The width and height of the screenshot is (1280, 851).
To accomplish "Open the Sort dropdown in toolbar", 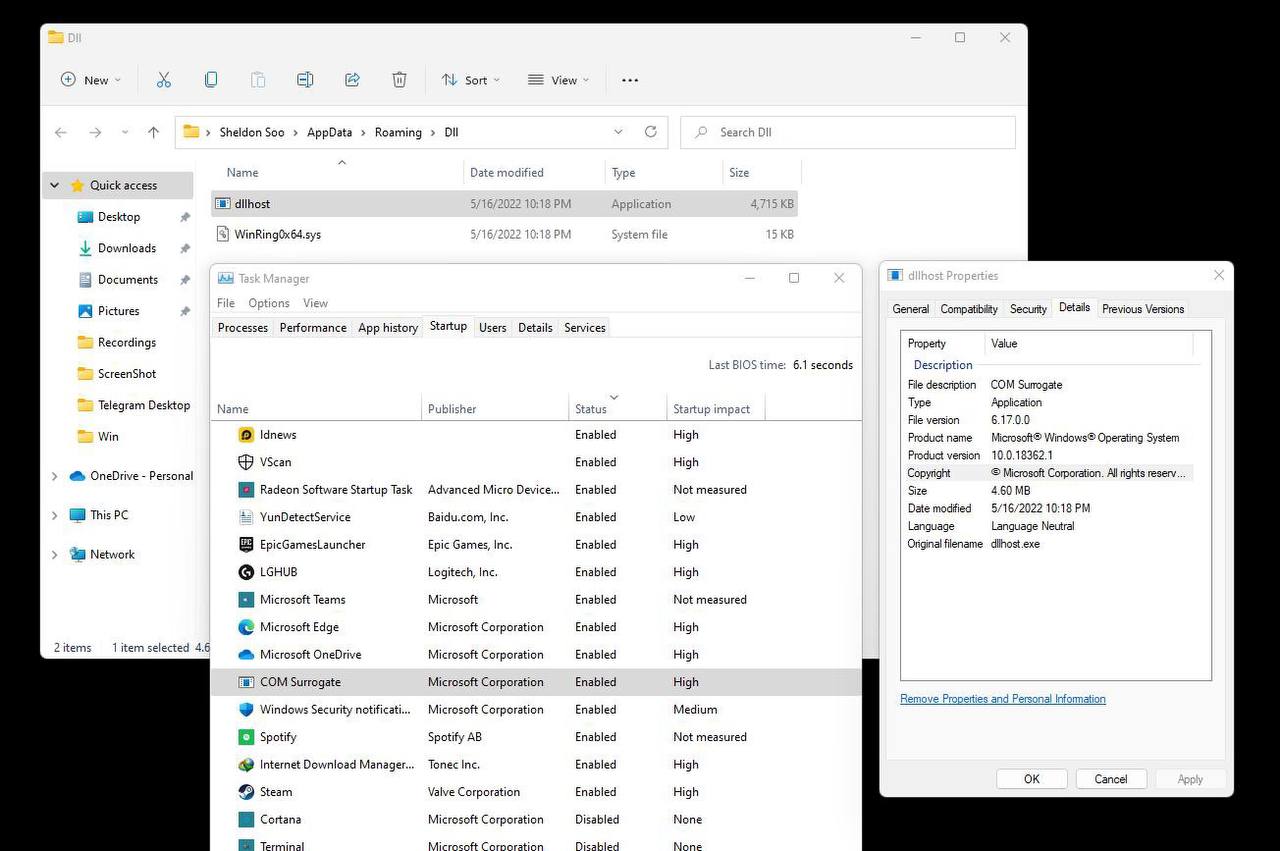I will click(470, 80).
